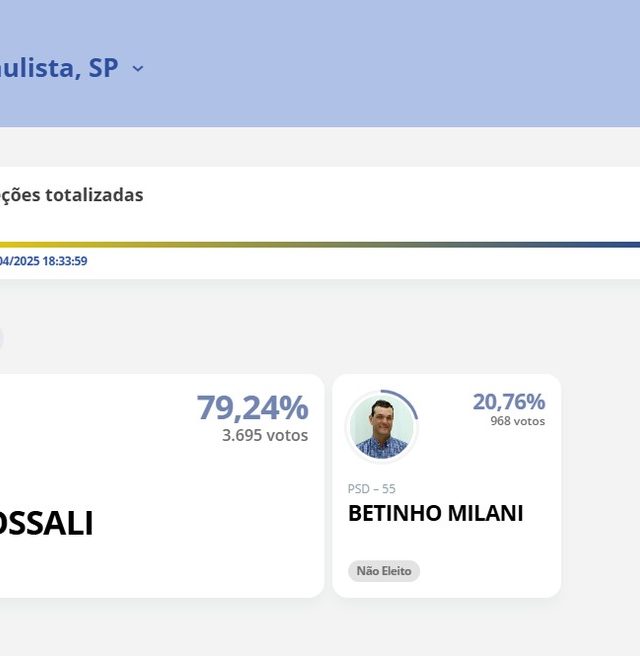
Task: Select the 'Não Eleito' status badge
Action: click(x=384, y=571)
